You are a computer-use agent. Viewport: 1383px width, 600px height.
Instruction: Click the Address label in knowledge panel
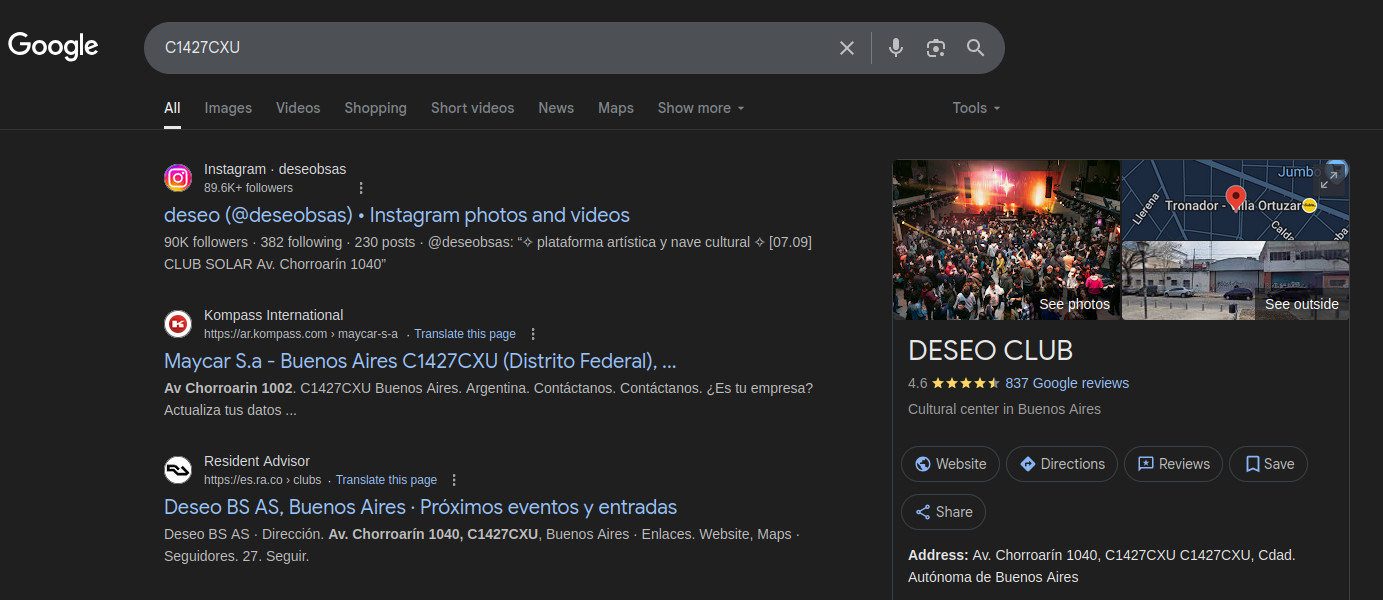pyautogui.click(x=938, y=555)
